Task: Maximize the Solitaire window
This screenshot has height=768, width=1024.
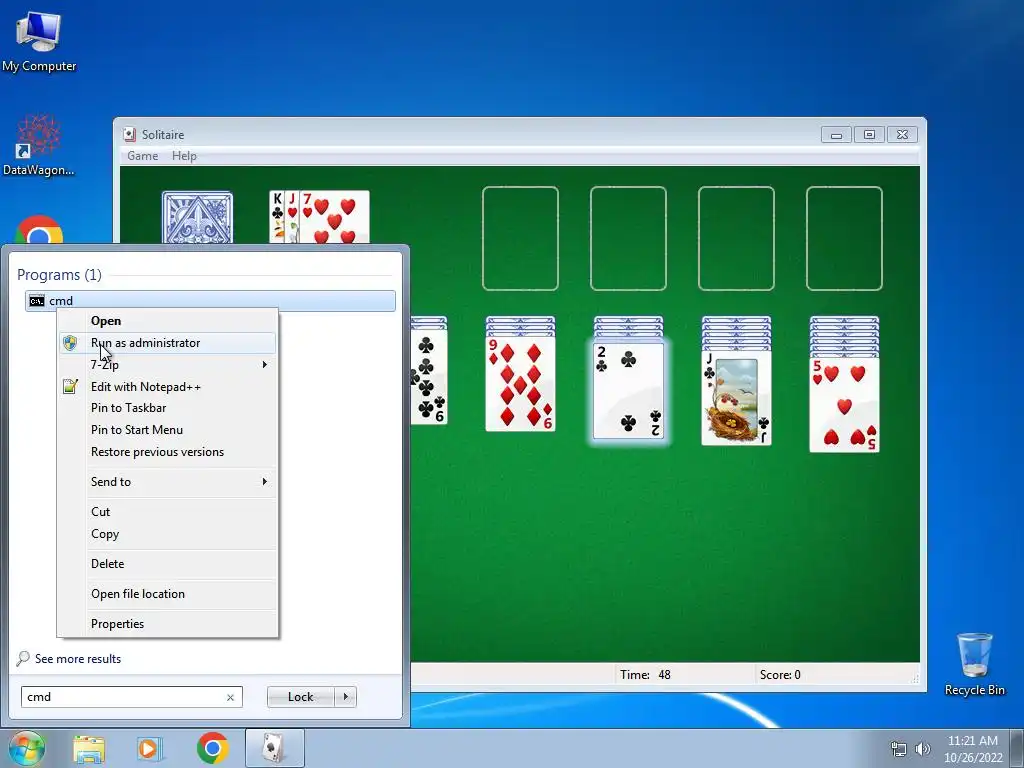Action: tap(869, 135)
